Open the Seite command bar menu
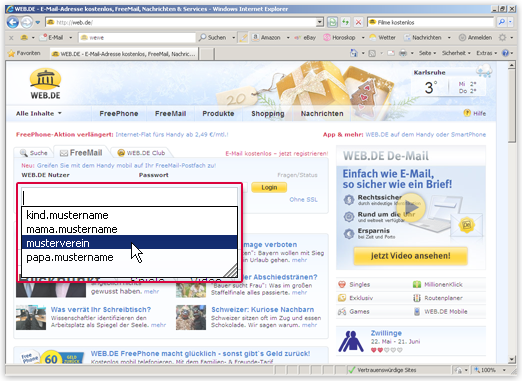Screen dimensions: 522x381 (427, 53)
